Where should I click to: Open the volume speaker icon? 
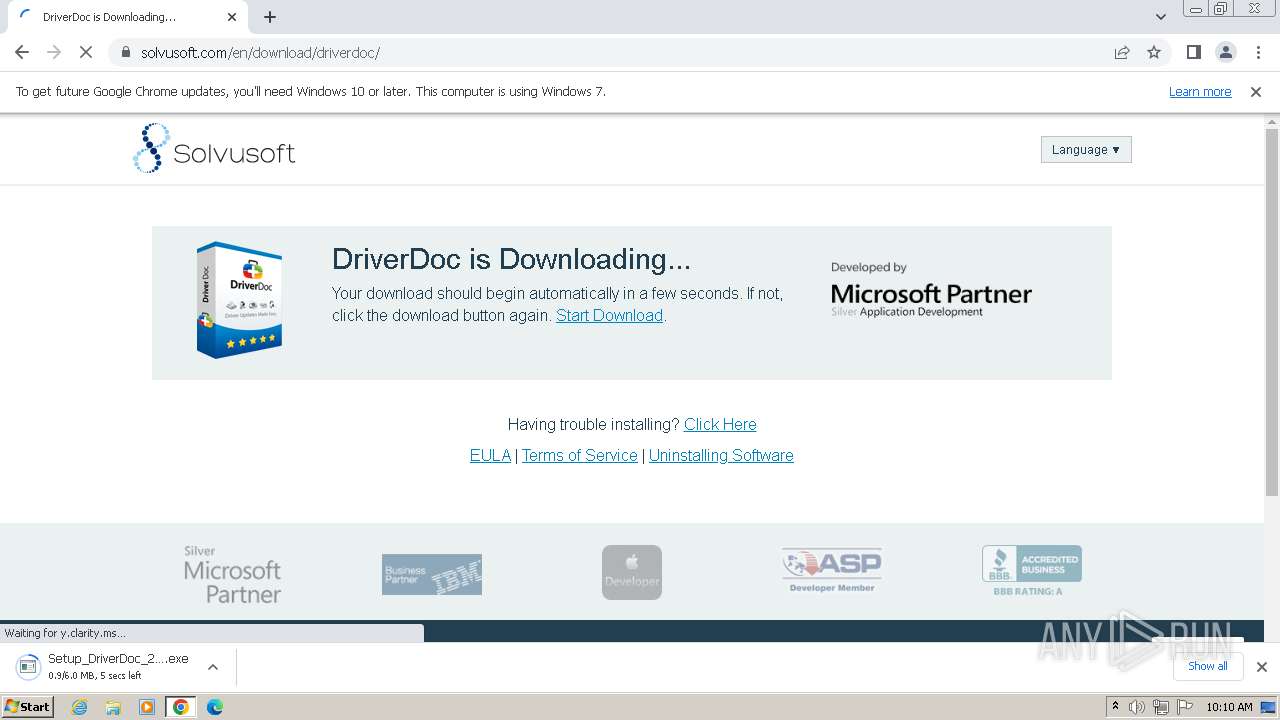tap(1137, 707)
